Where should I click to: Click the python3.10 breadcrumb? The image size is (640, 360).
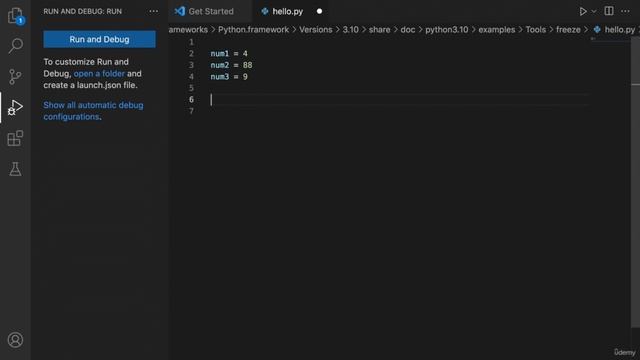447,30
